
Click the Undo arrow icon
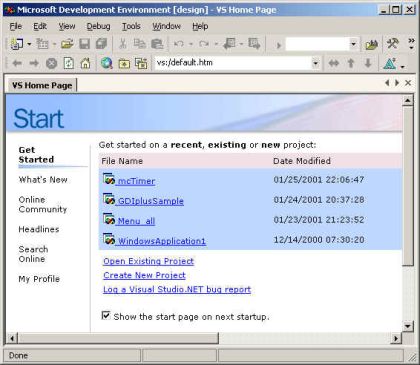179,44
